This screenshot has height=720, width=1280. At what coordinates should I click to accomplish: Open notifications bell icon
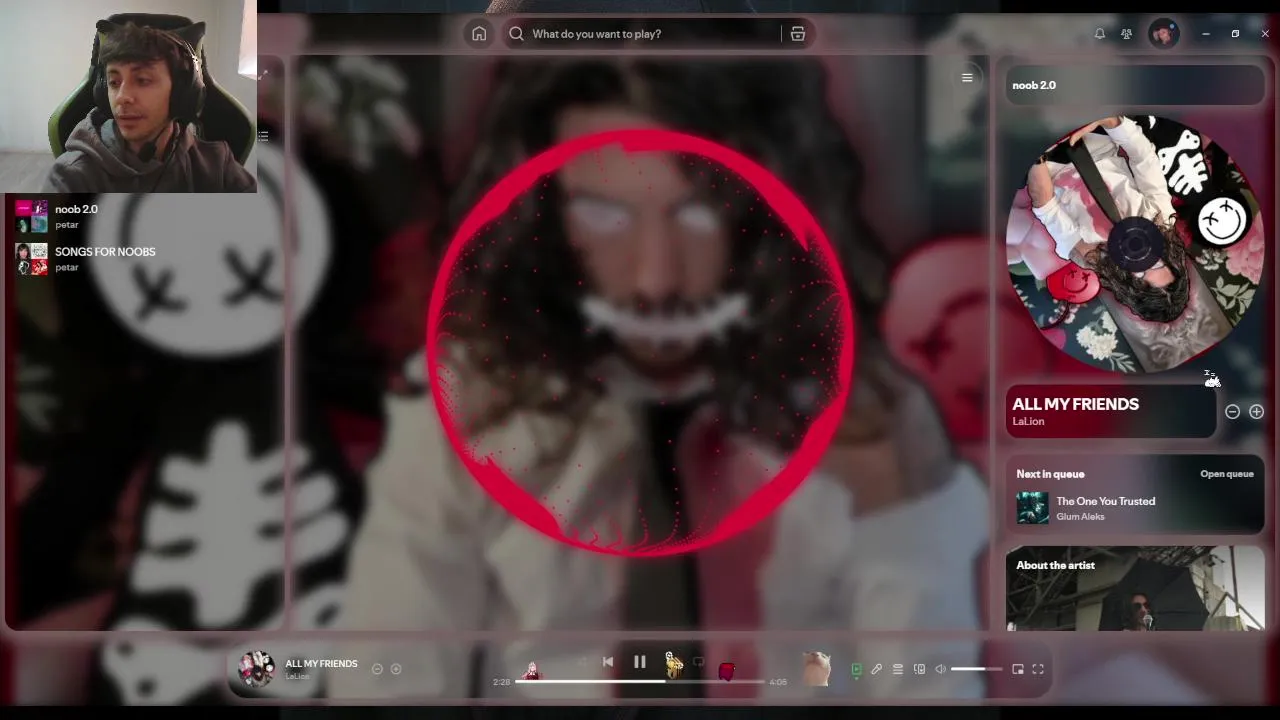[x=1100, y=34]
